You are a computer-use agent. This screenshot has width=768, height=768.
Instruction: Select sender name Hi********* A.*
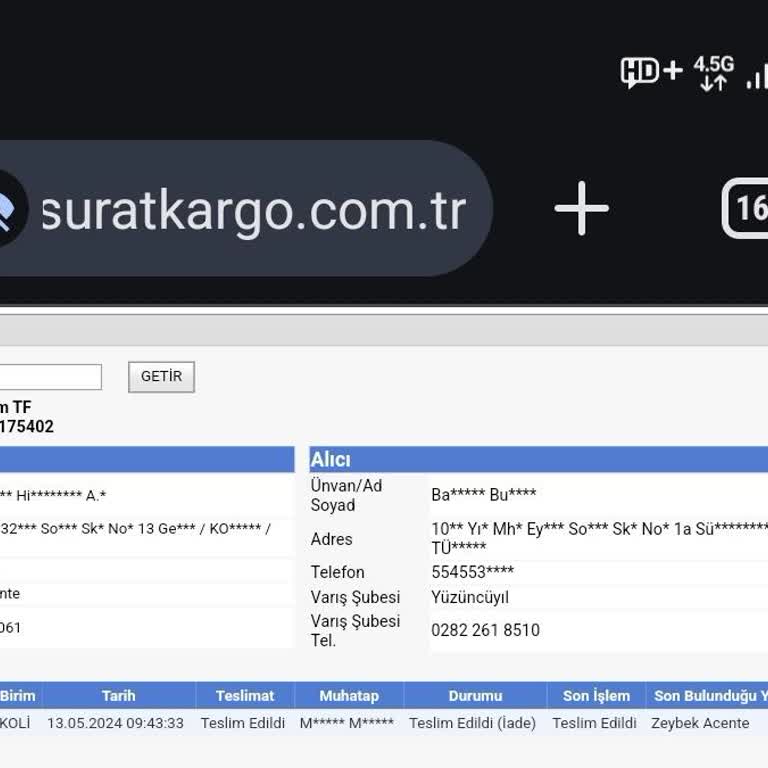61,496
